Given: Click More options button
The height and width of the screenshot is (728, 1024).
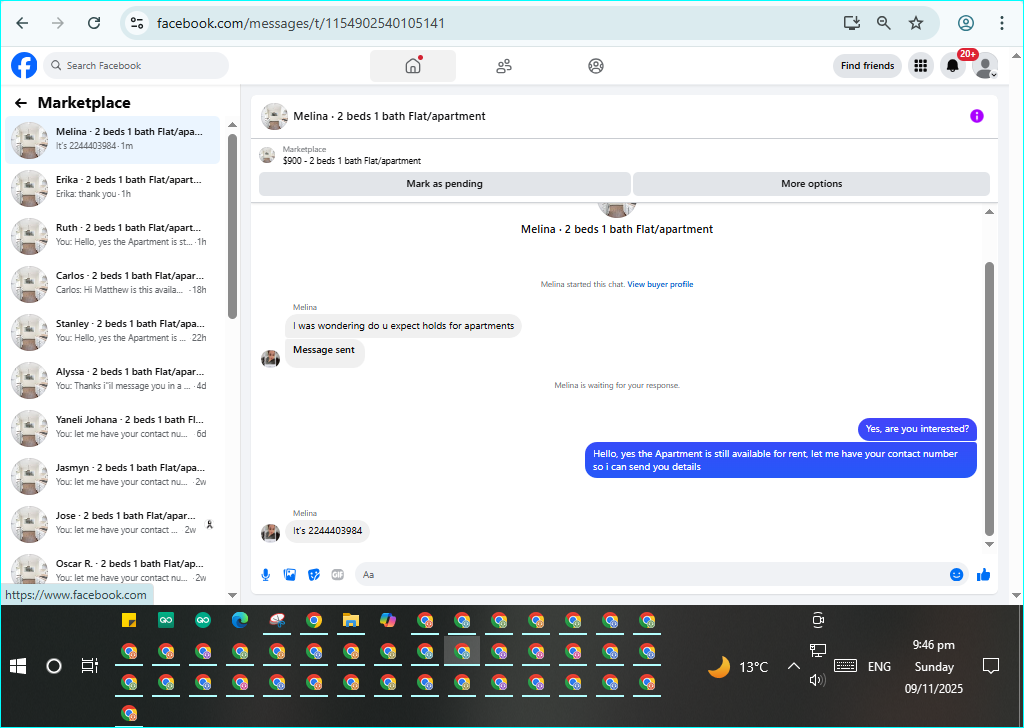Looking at the screenshot, I should point(811,183).
